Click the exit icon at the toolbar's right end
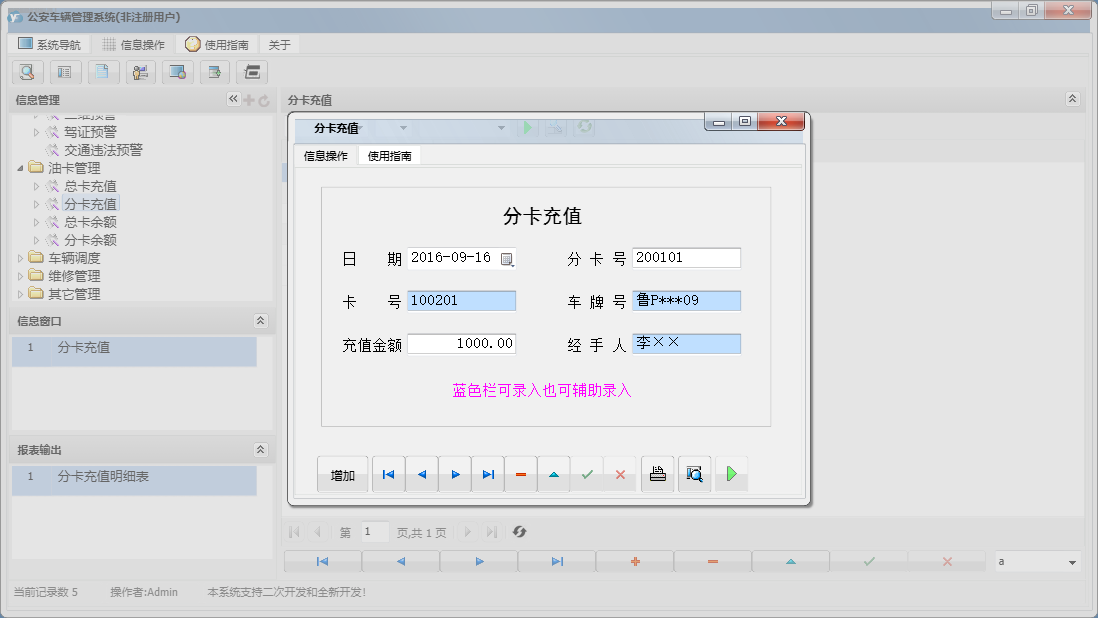 point(253,72)
